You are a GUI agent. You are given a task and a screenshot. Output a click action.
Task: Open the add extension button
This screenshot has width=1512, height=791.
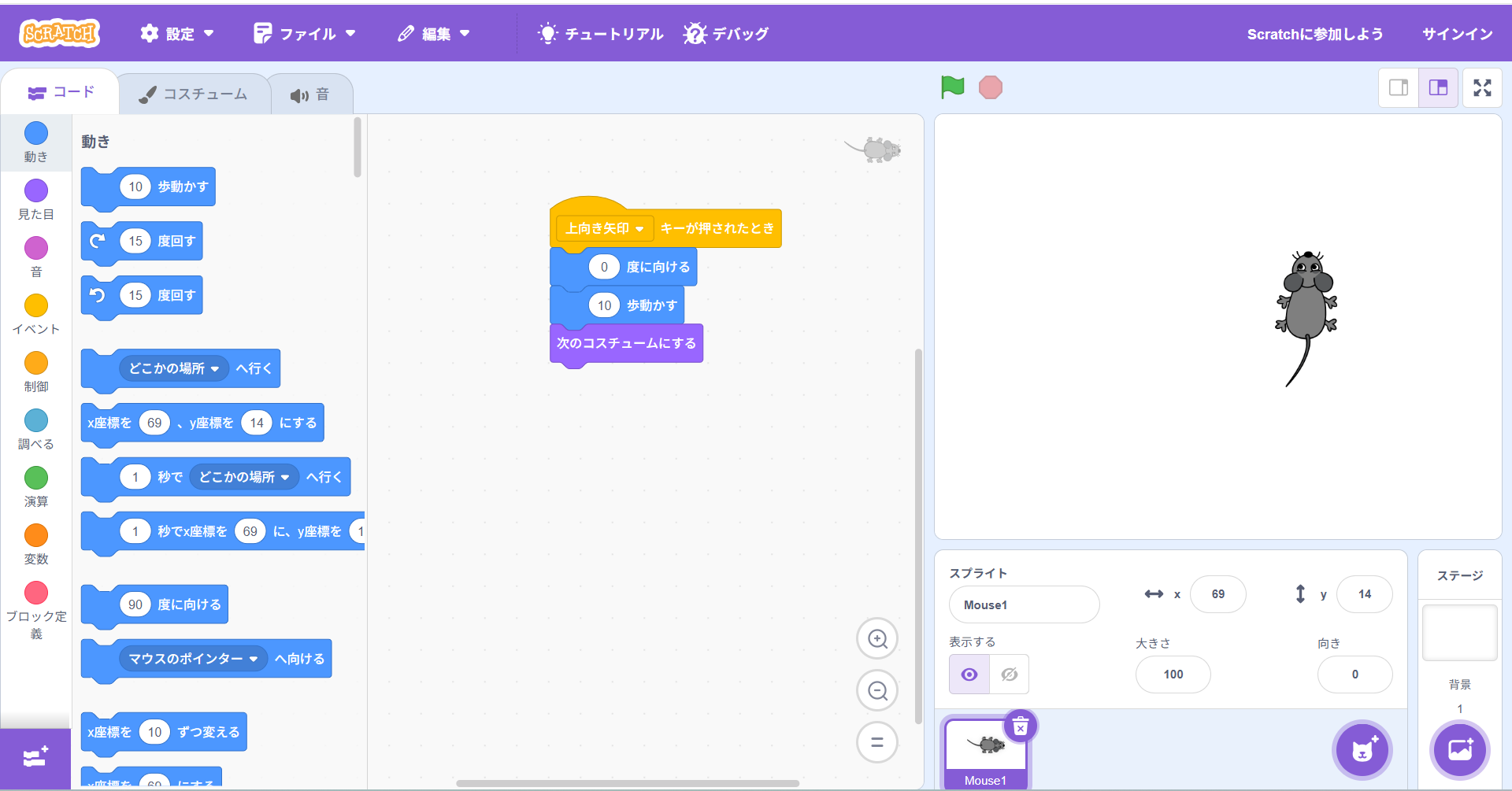click(x=35, y=758)
